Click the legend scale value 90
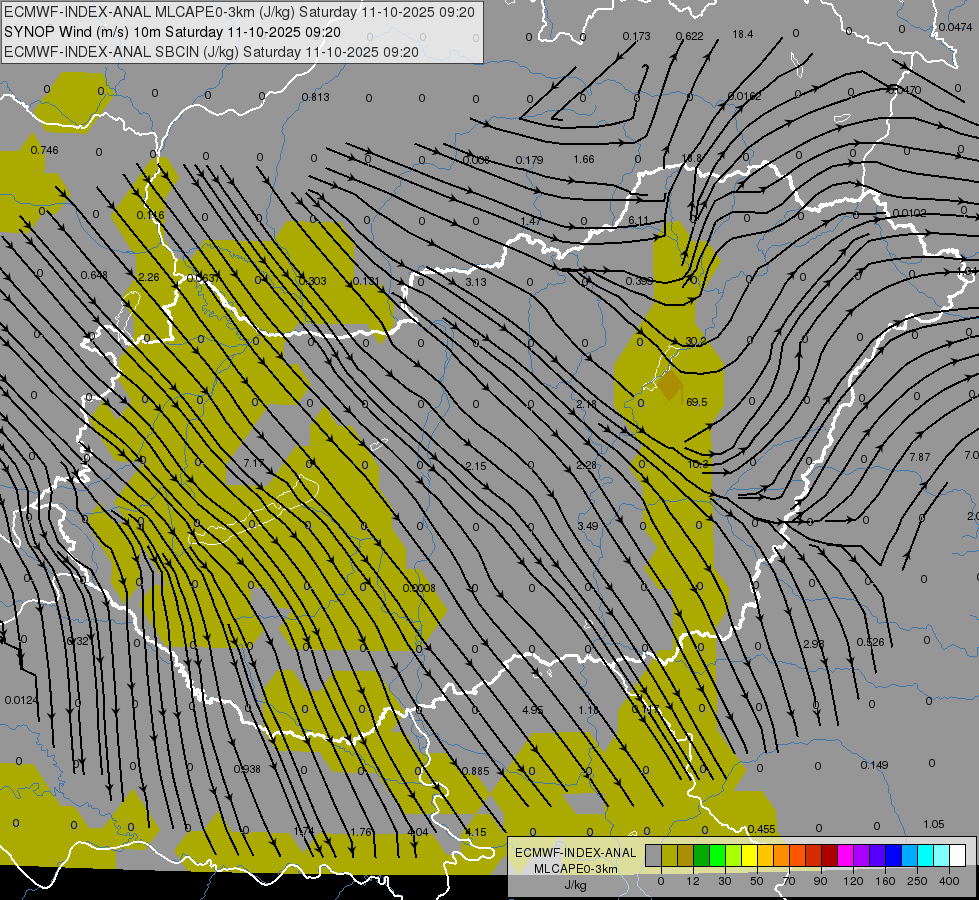 (x=820, y=881)
